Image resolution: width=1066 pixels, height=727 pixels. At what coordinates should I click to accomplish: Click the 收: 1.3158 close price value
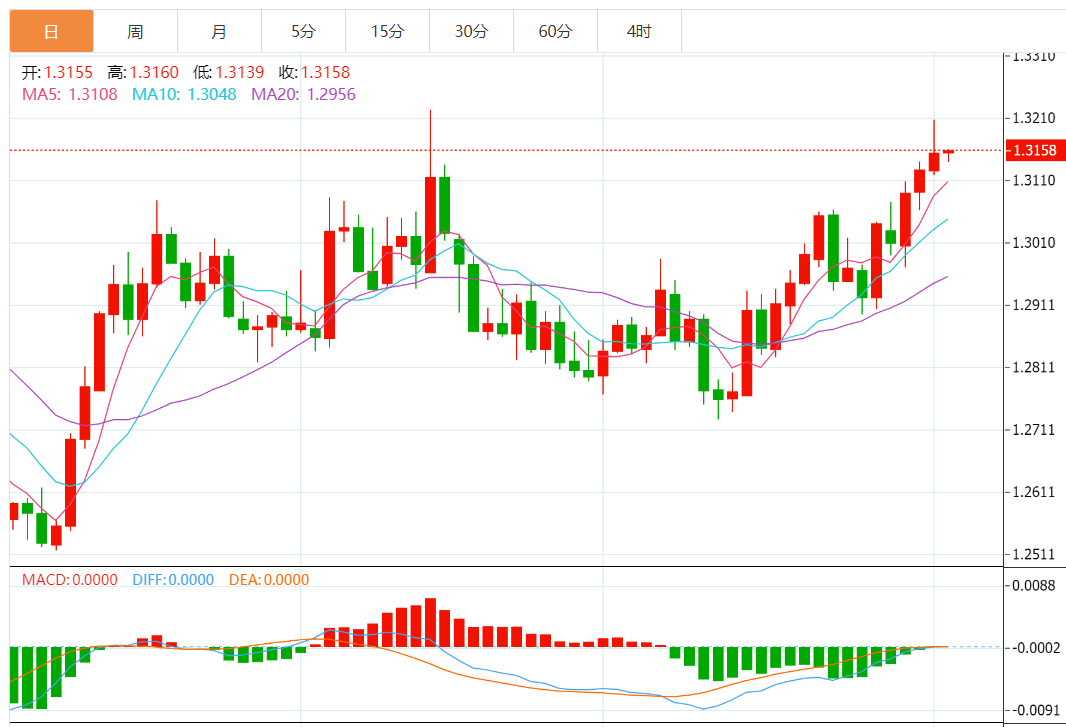click(314, 72)
